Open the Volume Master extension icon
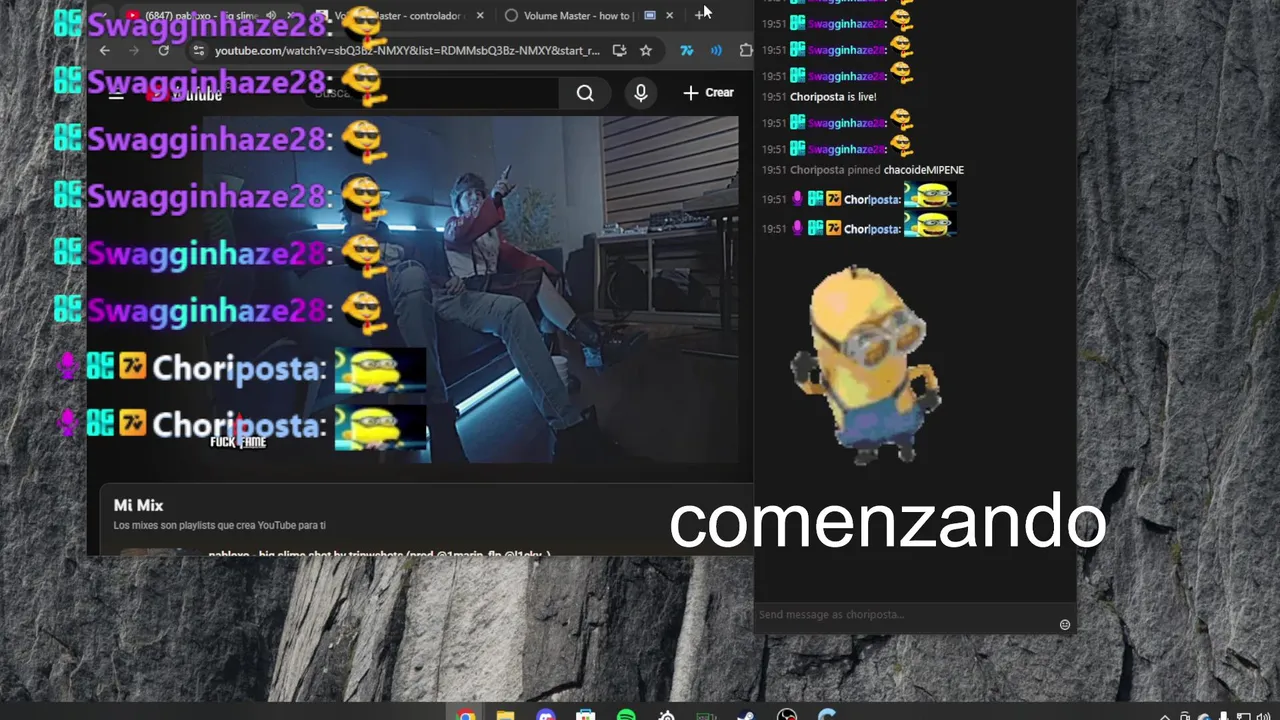The width and height of the screenshot is (1280, 720). pyautogui.click(x=716, y=50)
